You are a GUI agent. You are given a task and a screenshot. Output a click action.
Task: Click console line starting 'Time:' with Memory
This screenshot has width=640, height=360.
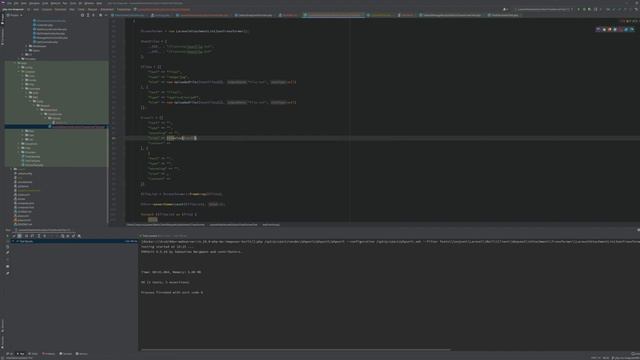coord(171,272)
